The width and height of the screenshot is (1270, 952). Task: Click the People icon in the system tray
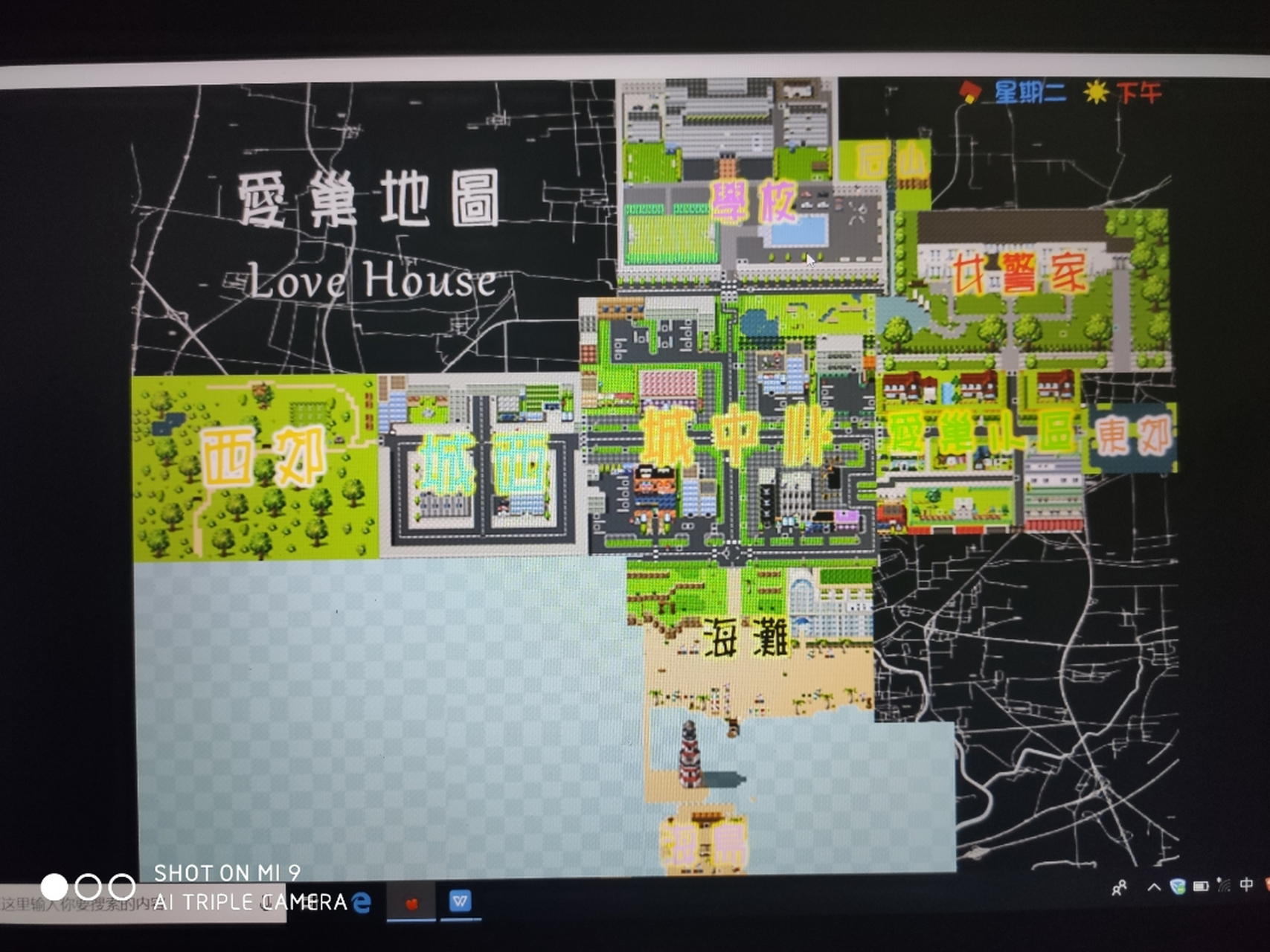(1120, 887)
